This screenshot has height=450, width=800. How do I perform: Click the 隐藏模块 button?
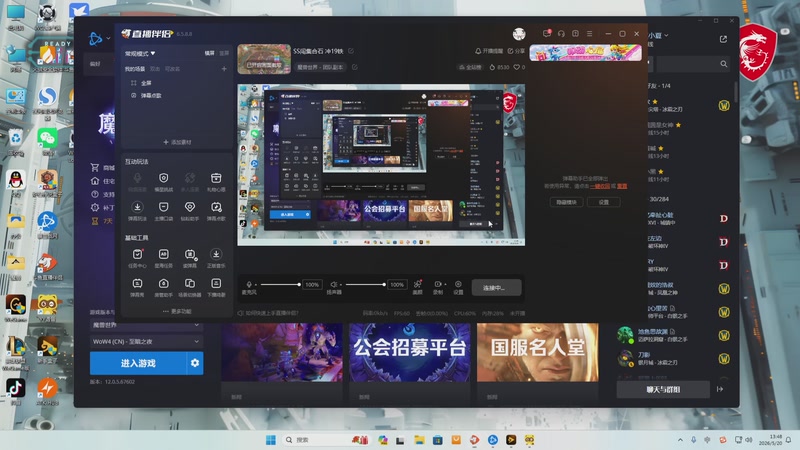click(566, 202)
